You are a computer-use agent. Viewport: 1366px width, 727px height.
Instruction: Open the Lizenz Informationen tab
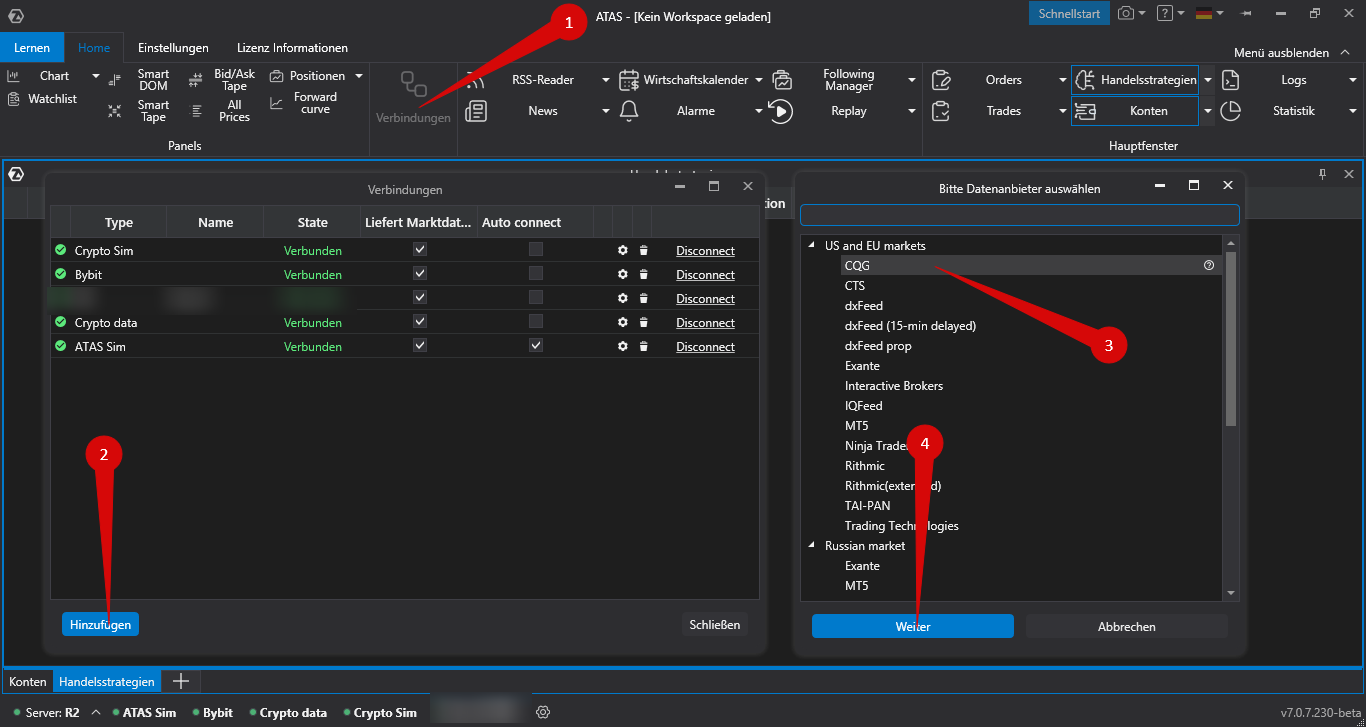click(x=292, y=48)
